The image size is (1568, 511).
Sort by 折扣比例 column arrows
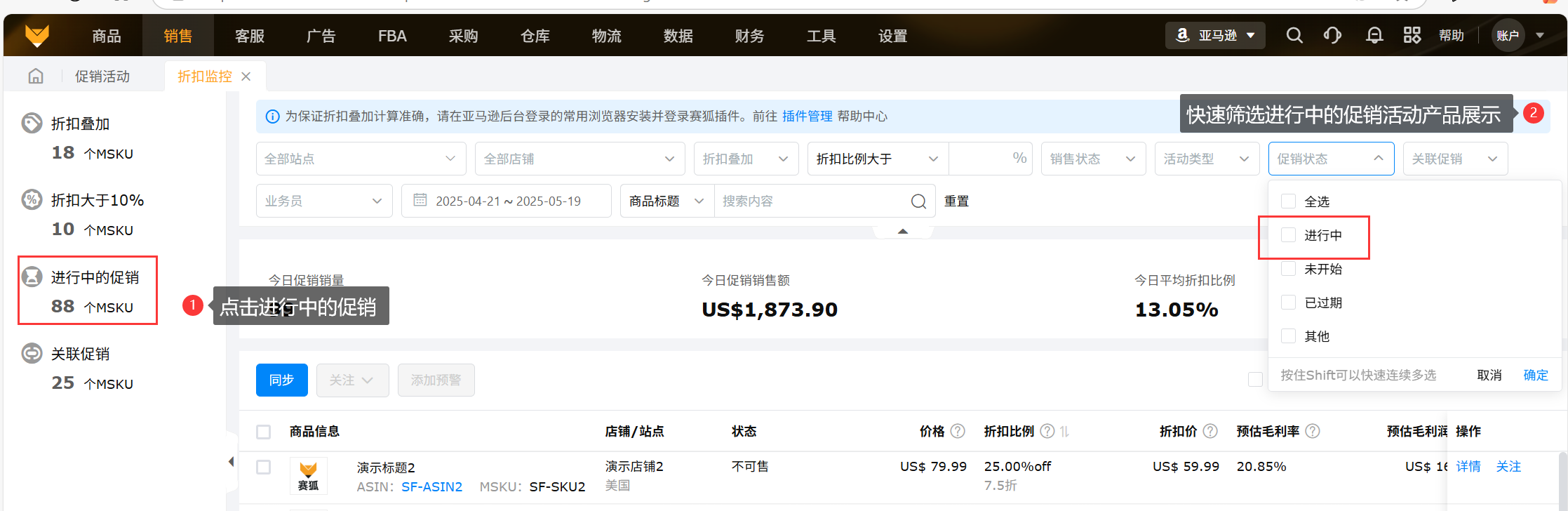coord(1065,431)
